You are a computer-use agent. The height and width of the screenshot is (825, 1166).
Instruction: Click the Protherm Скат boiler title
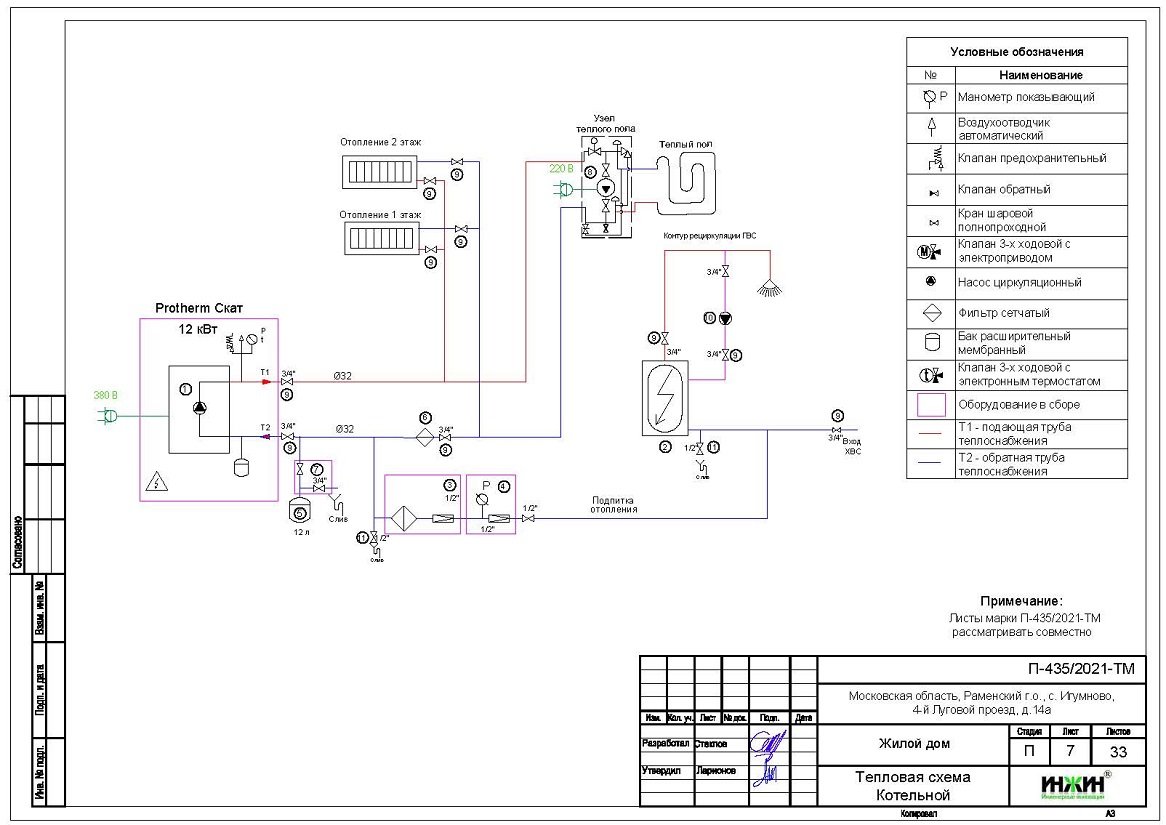(x=199, y=308)
